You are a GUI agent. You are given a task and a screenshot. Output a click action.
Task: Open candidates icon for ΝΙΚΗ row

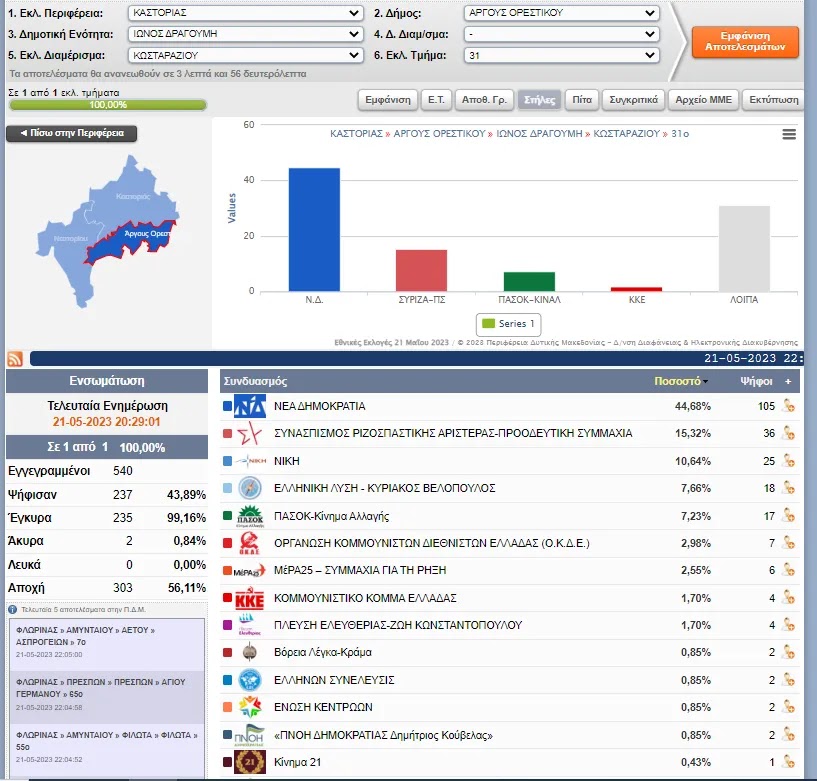789,461
